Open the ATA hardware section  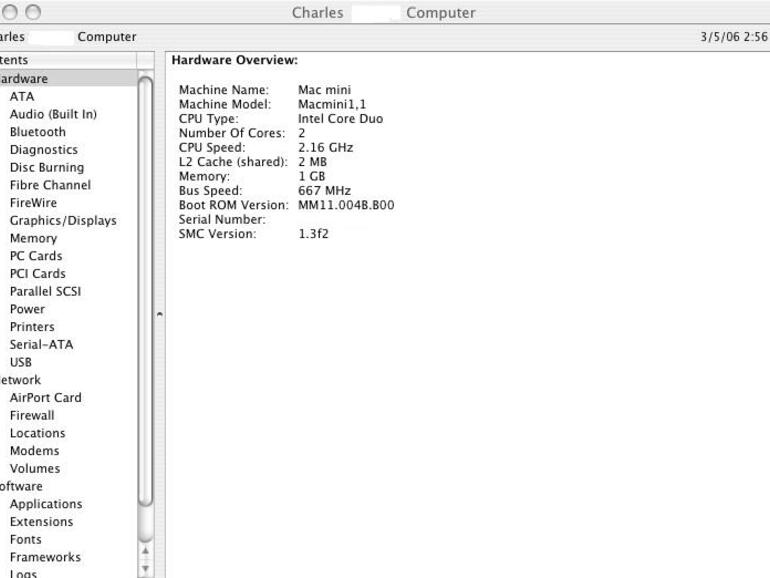click(x=22, y=96)
